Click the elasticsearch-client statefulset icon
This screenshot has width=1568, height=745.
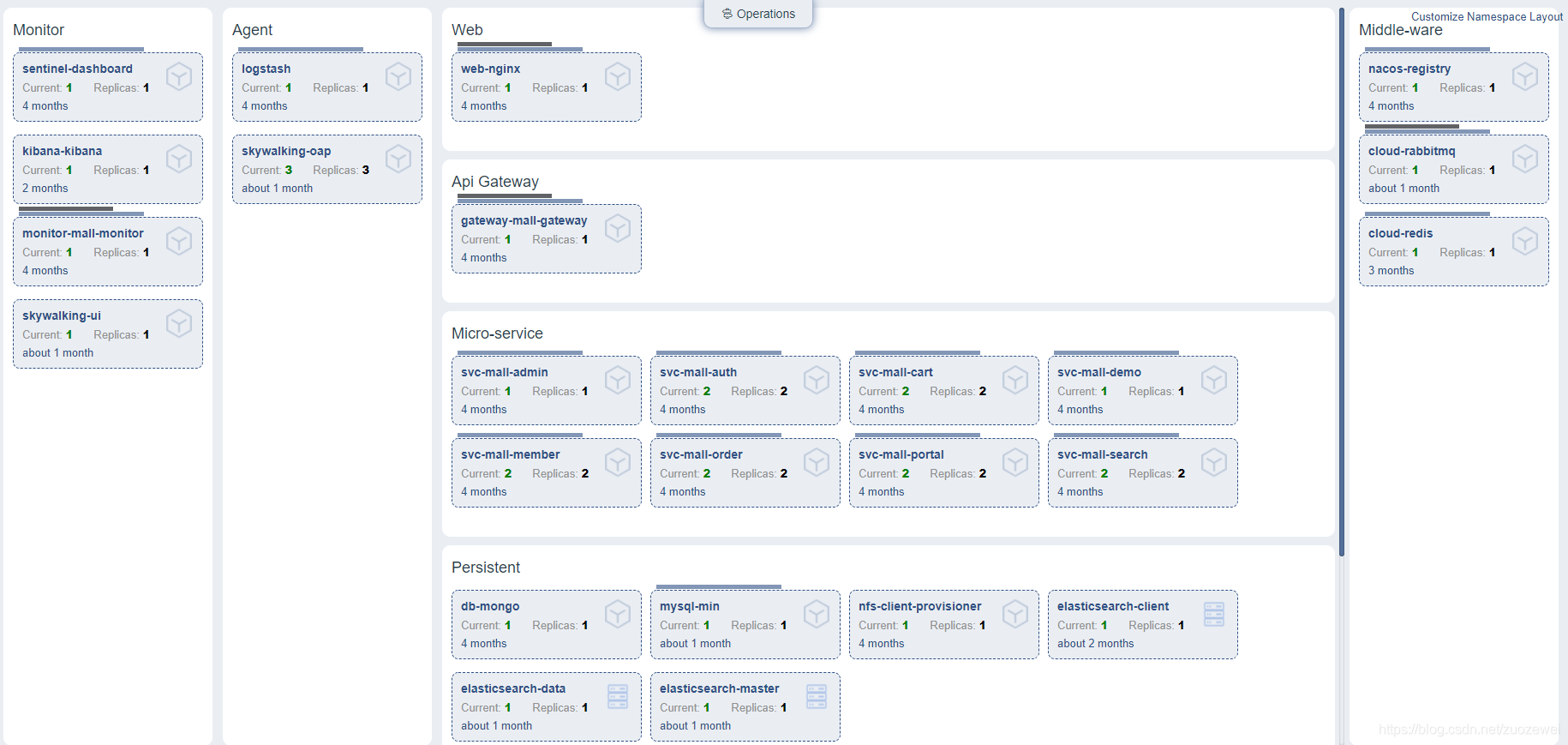pos(1214,615)
